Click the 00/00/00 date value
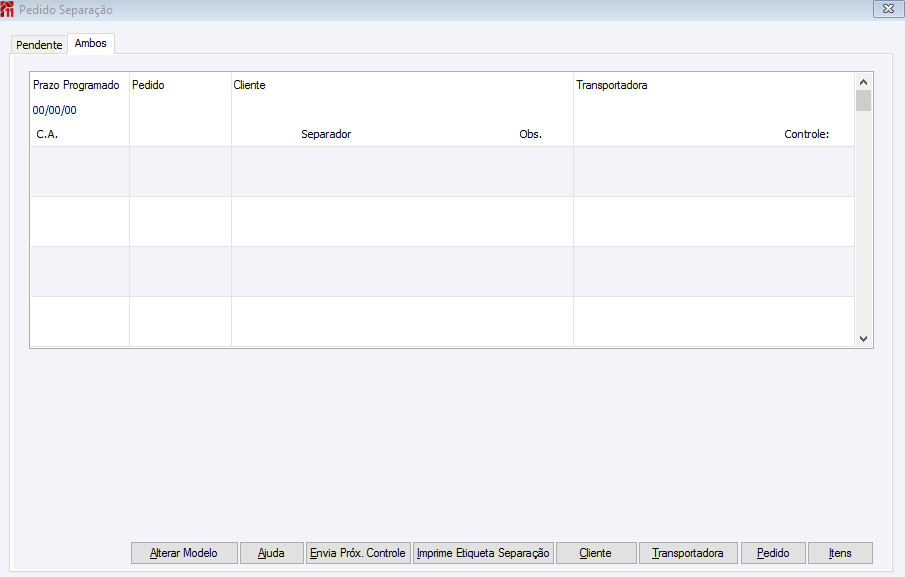 54,110
